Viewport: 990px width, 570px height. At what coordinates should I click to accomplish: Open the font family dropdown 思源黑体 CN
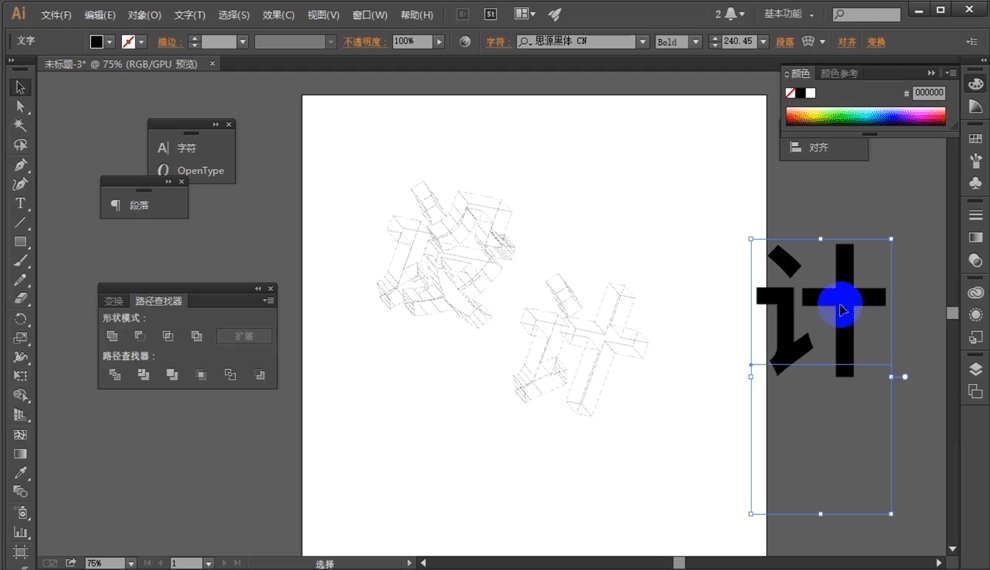643,42
